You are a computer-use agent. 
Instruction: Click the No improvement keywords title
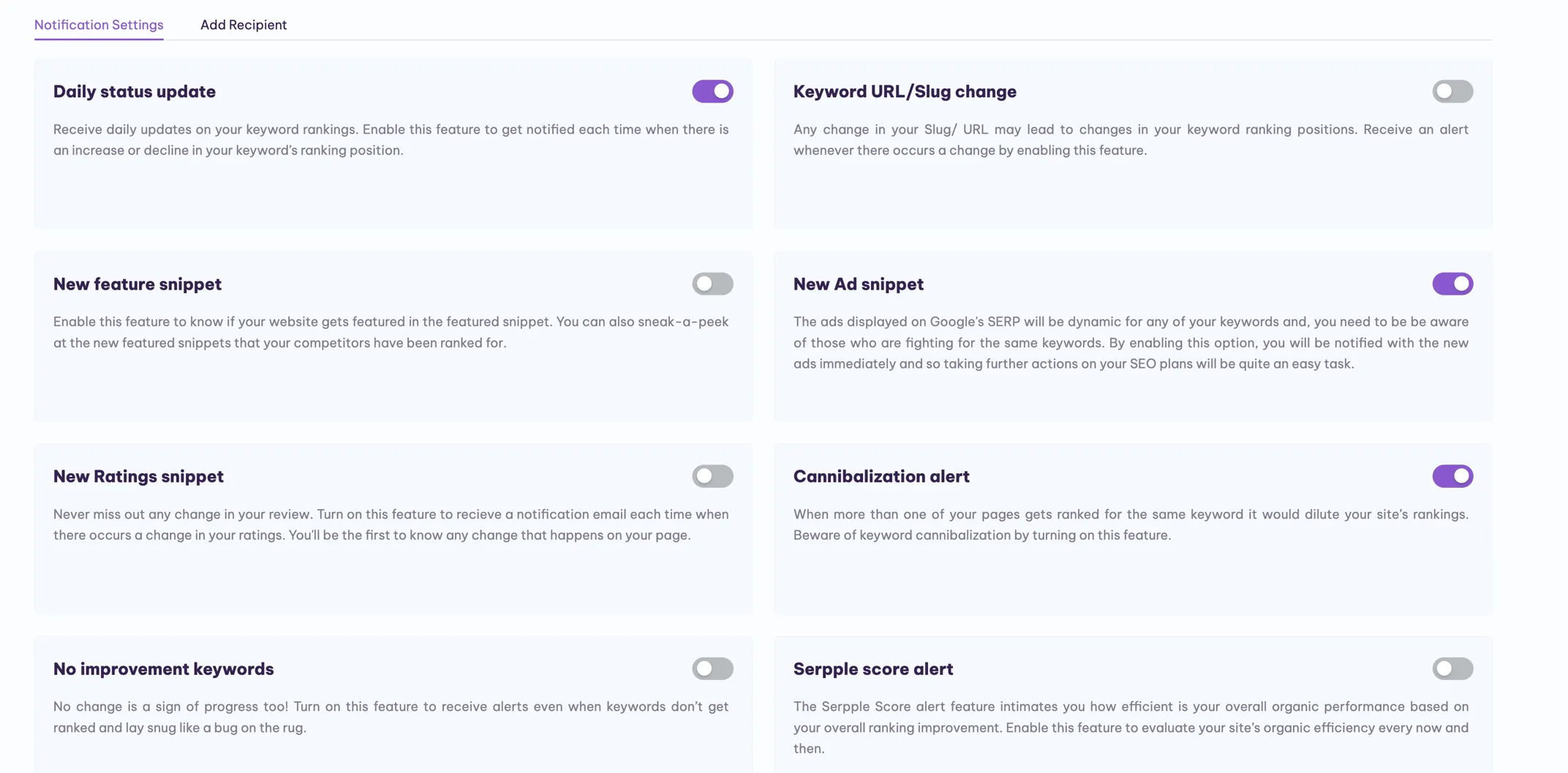point(163,668)
